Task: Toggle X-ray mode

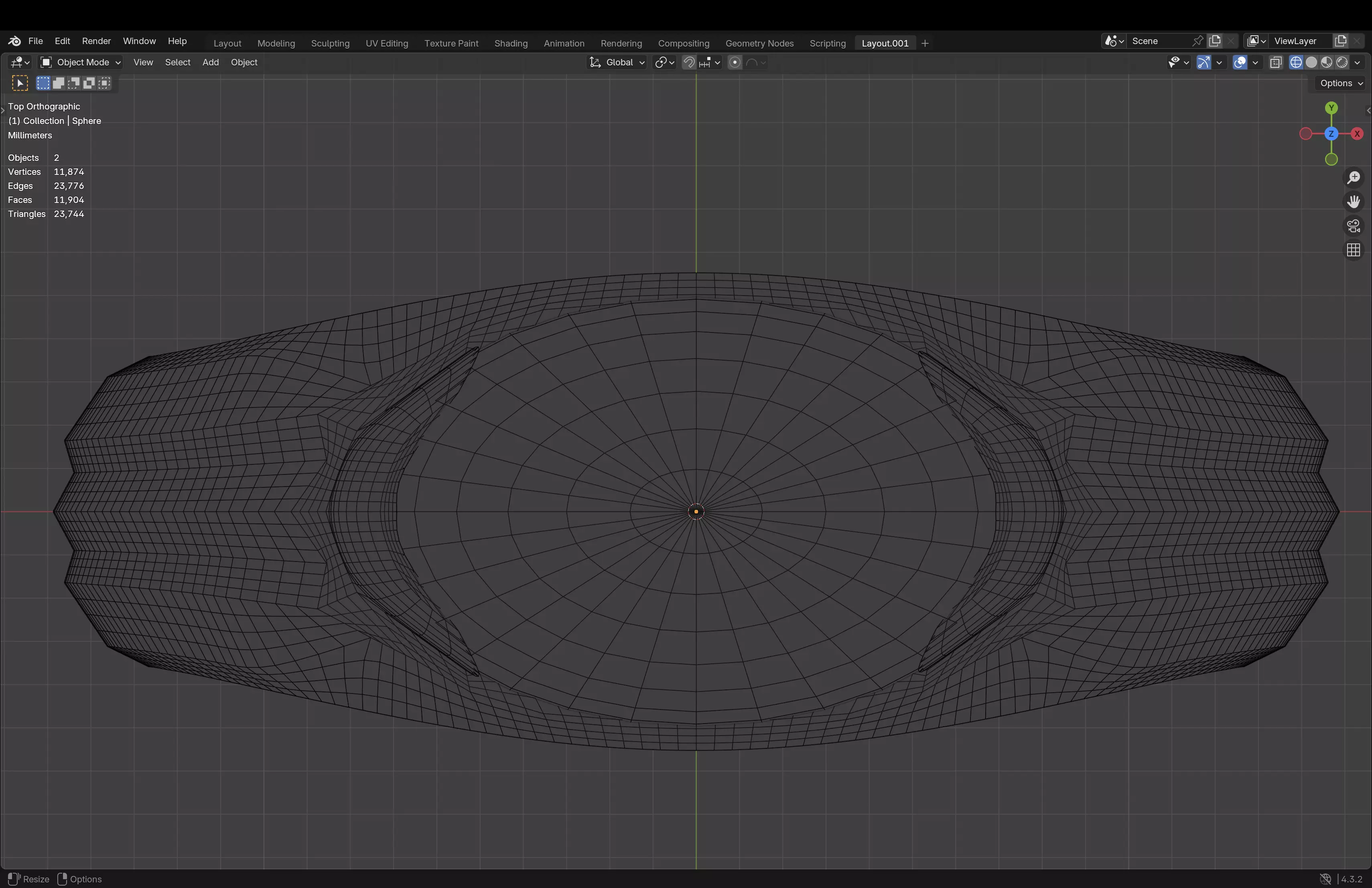Action: tap(1276, 62)
